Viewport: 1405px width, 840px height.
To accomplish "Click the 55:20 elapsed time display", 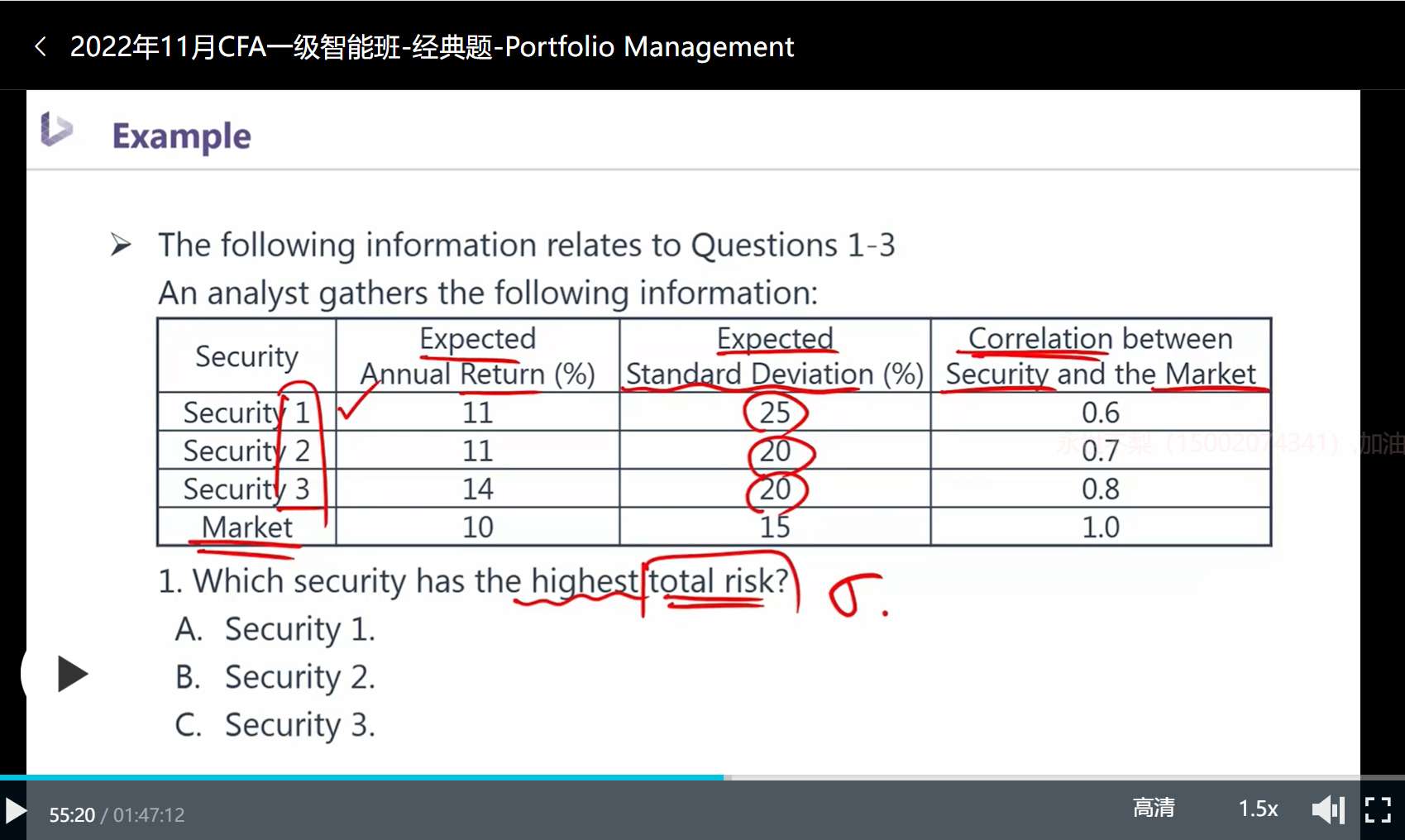I will (x=72, y=815).
